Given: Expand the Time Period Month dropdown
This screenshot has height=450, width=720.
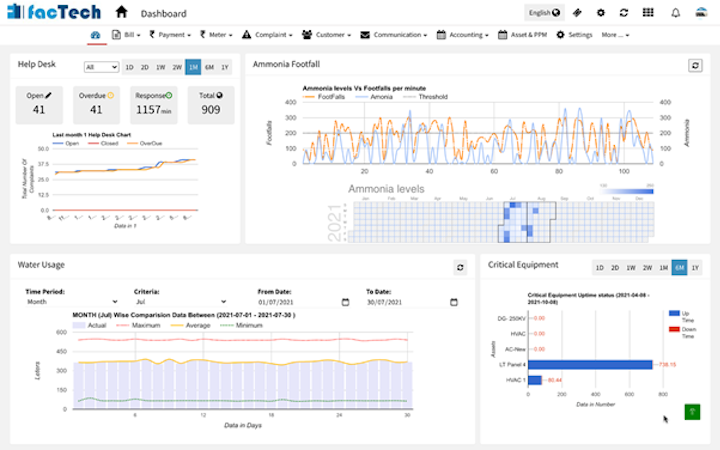Looking at the screenshot, I should pos(72,302).
